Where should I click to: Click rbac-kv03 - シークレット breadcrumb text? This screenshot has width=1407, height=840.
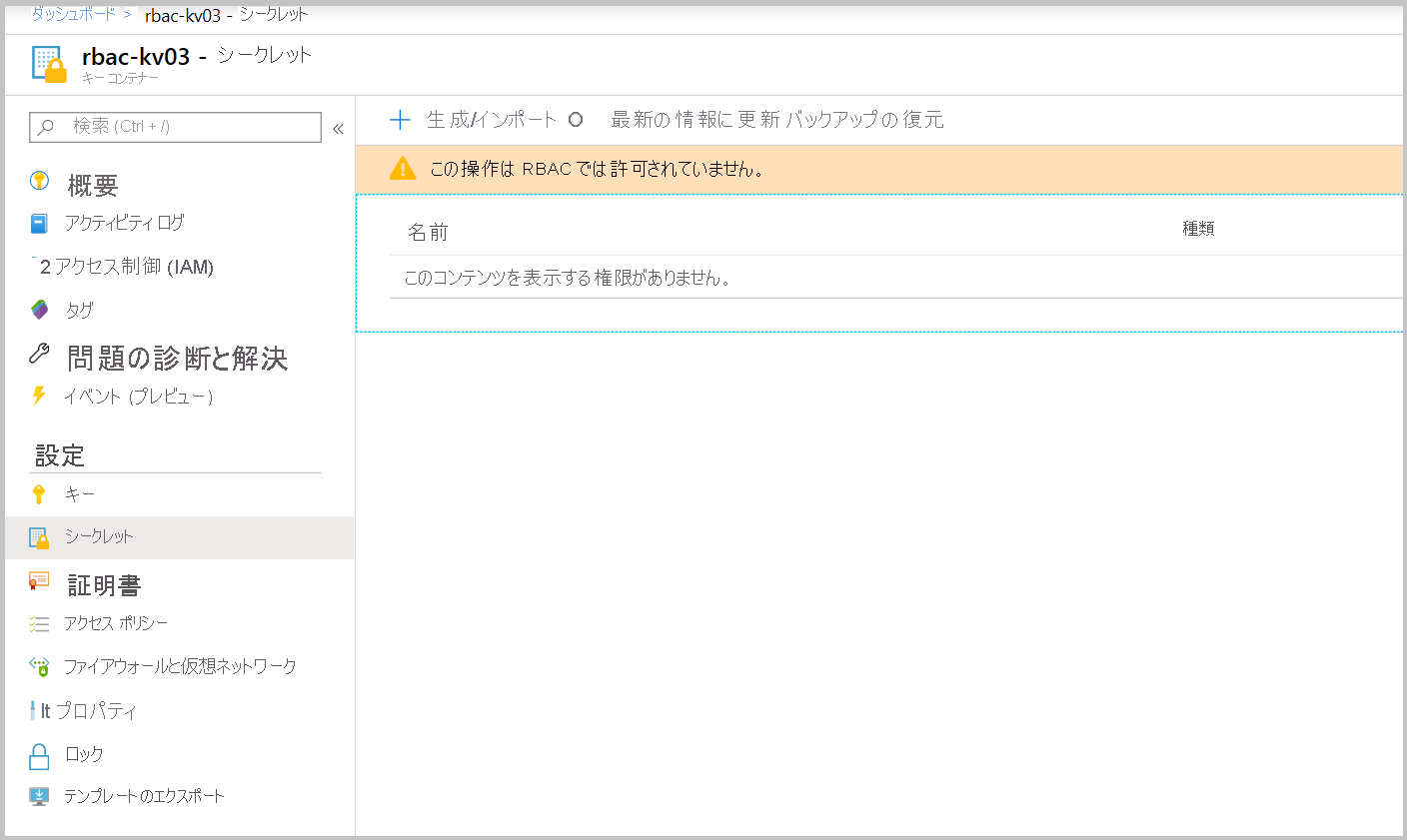click(227, 15)
